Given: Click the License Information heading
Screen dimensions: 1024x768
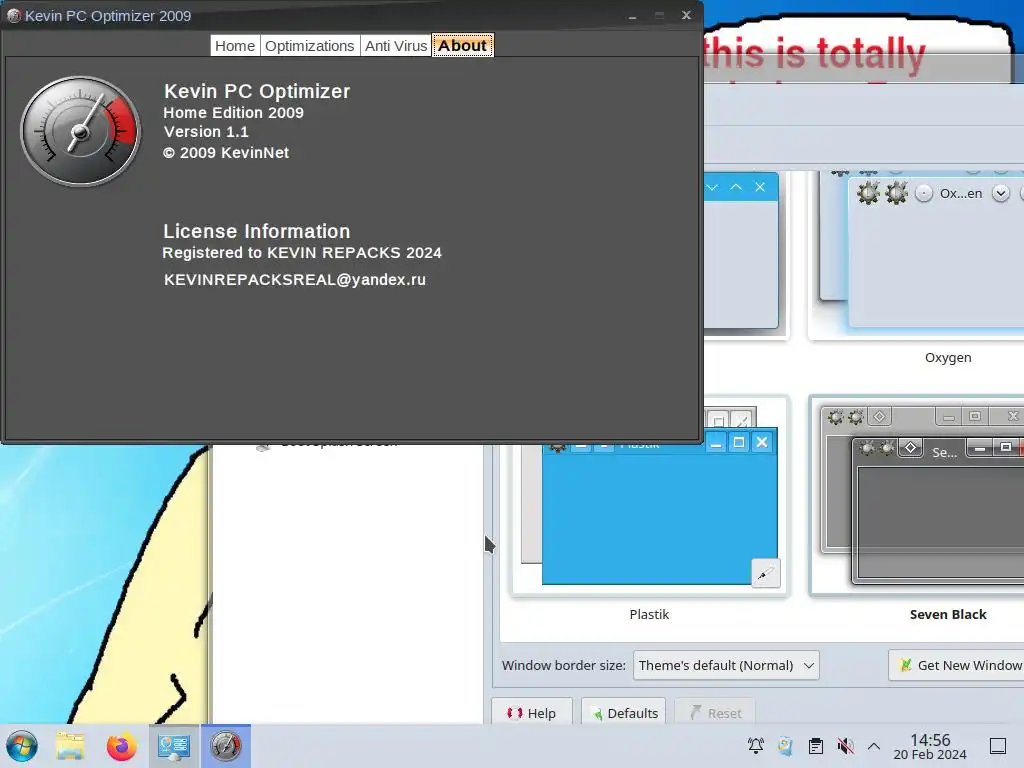Looking at the screenshot, I should [257, 231].
